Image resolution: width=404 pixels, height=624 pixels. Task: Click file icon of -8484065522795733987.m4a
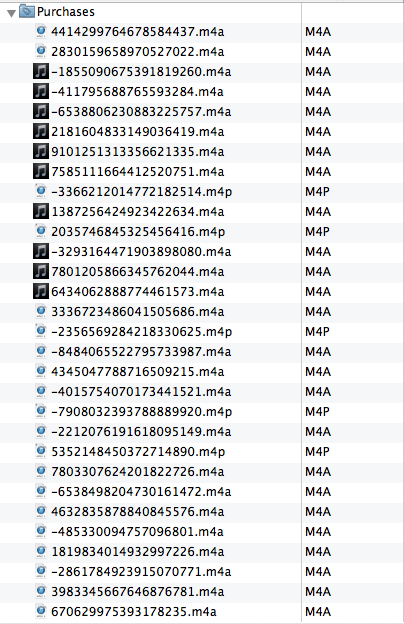pyautogui.click(x=41, y=351)
